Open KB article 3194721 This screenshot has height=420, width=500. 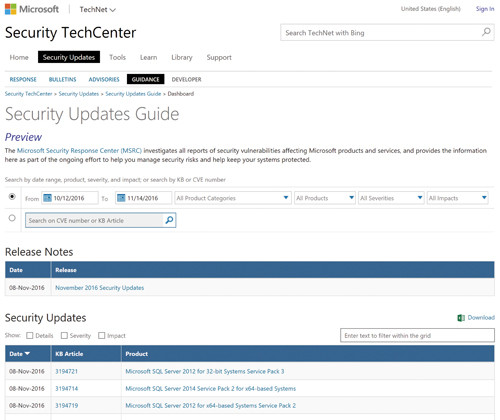click(x=66, y=371)
